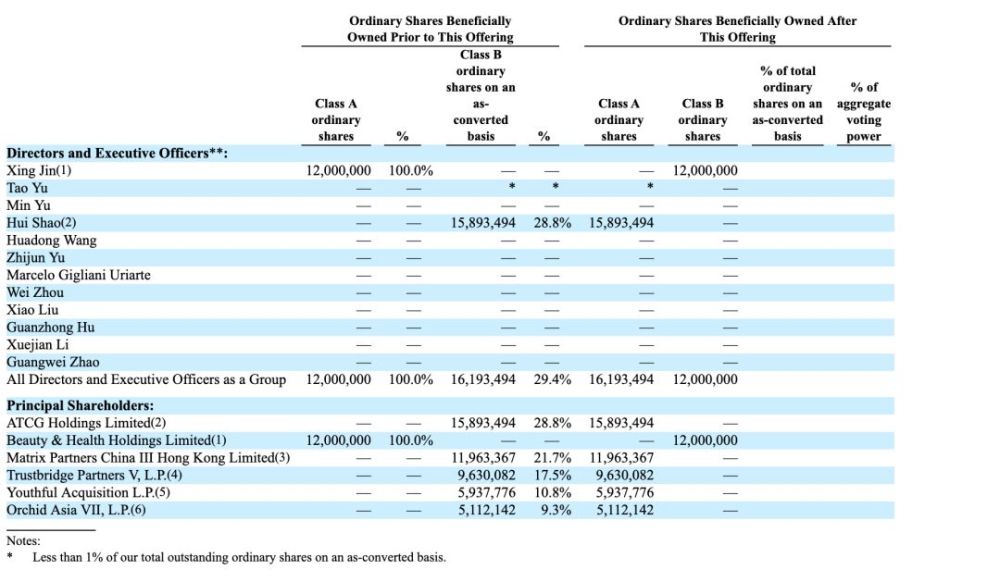The width and height of the screenshot is (1000, 582).
Task: Click Xing Jin's 12,000,000 Class A shares prior to offering
Action: [x=338, y=171]
